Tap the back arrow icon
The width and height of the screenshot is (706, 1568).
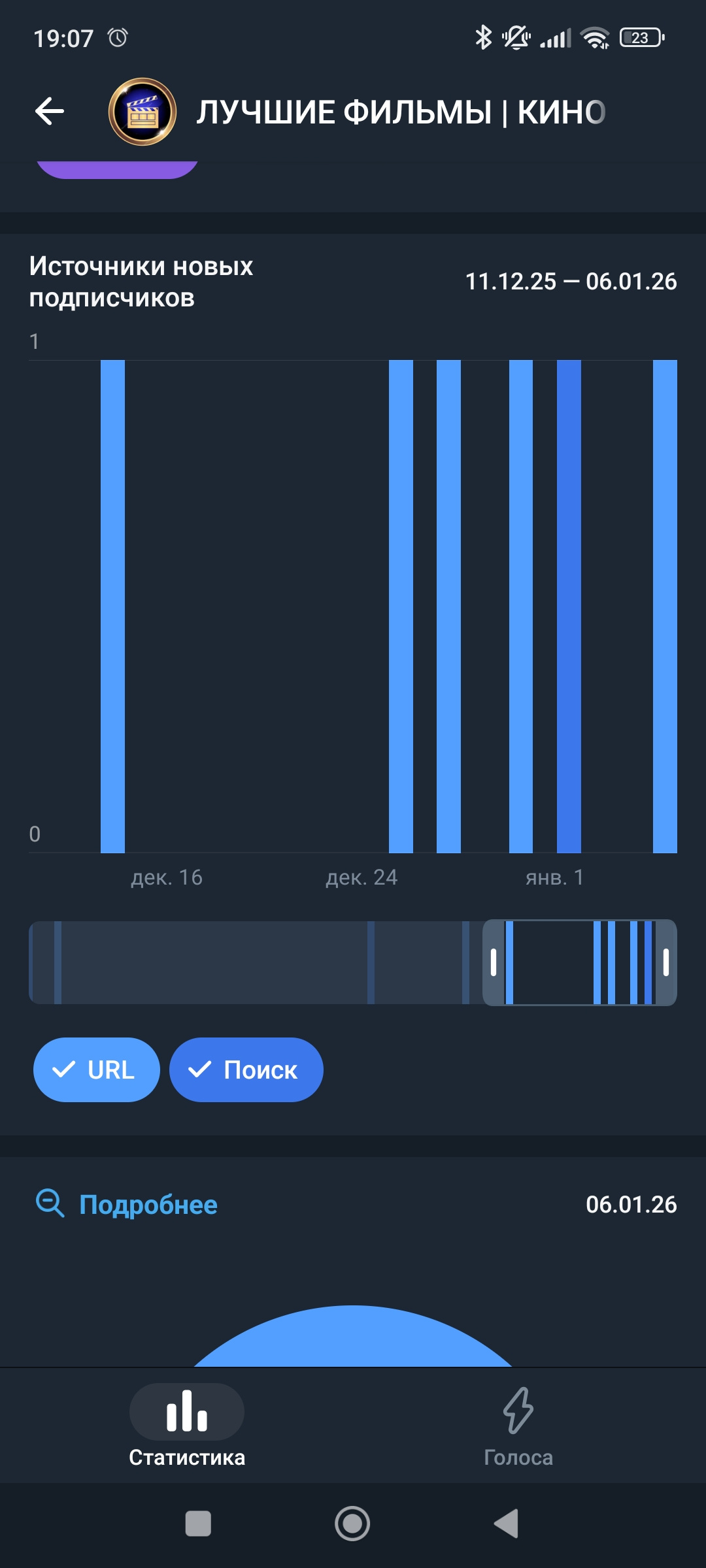50,111
